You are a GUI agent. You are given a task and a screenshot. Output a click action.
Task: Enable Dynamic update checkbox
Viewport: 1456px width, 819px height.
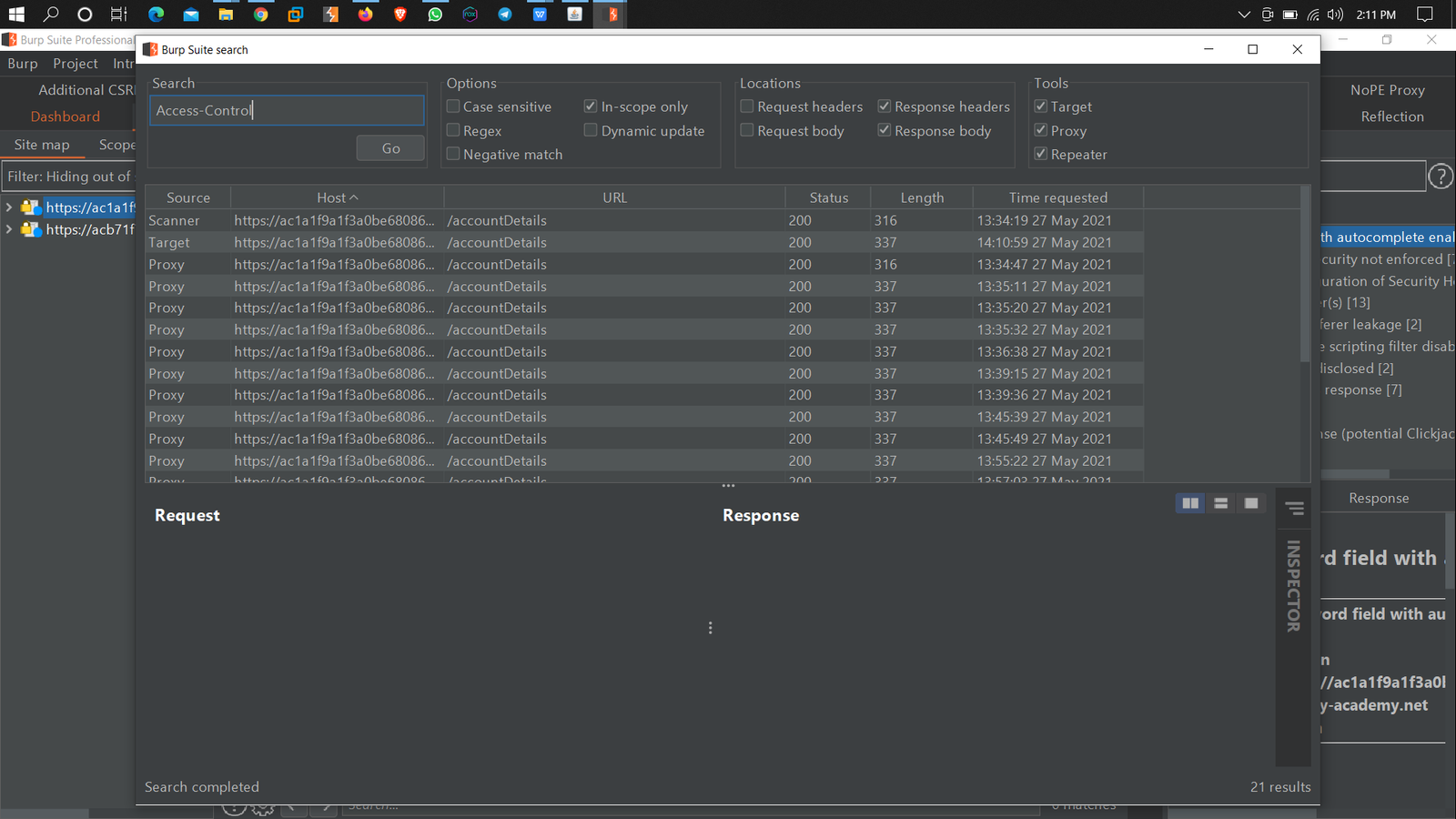coord(591,130)
